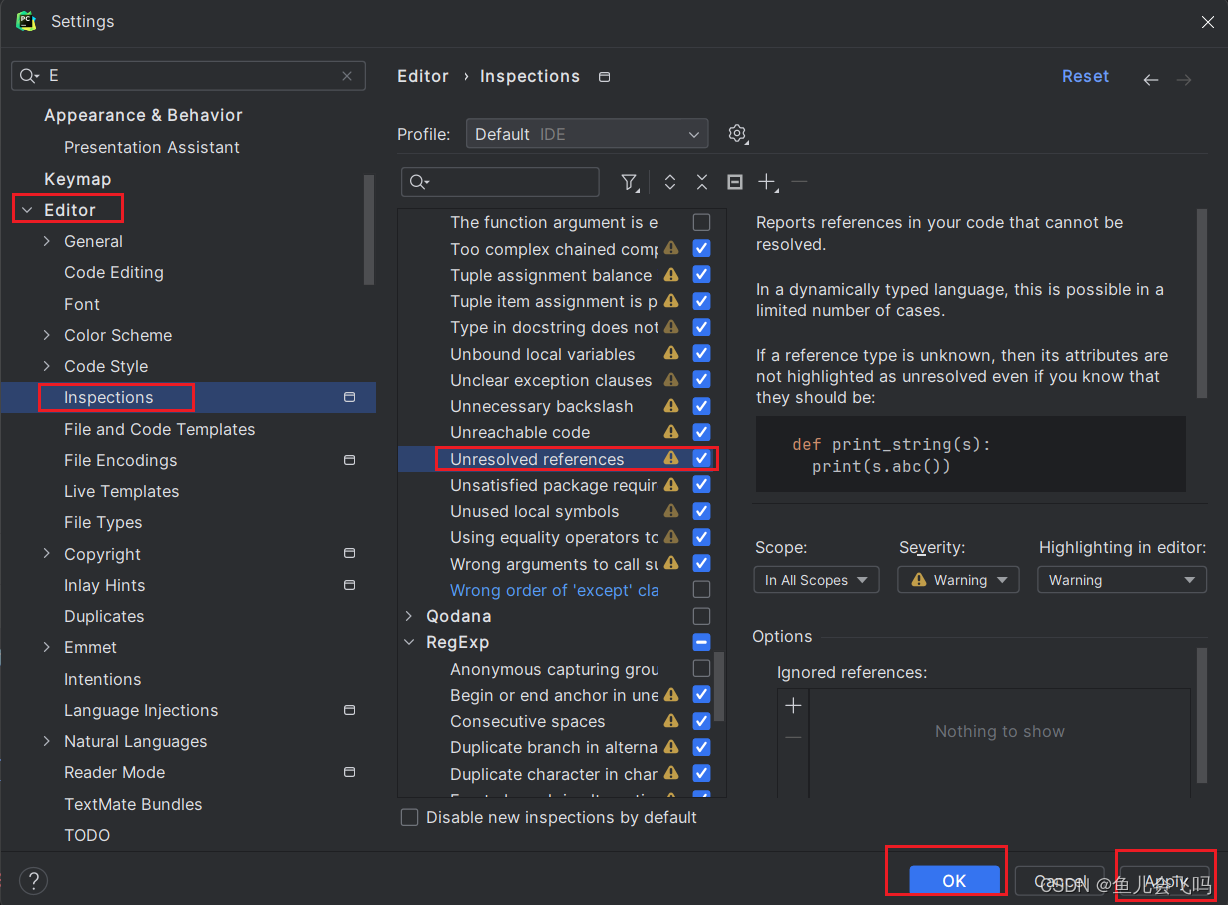
Task: Collapse all inspection groups
Action: tap(702, 182)
